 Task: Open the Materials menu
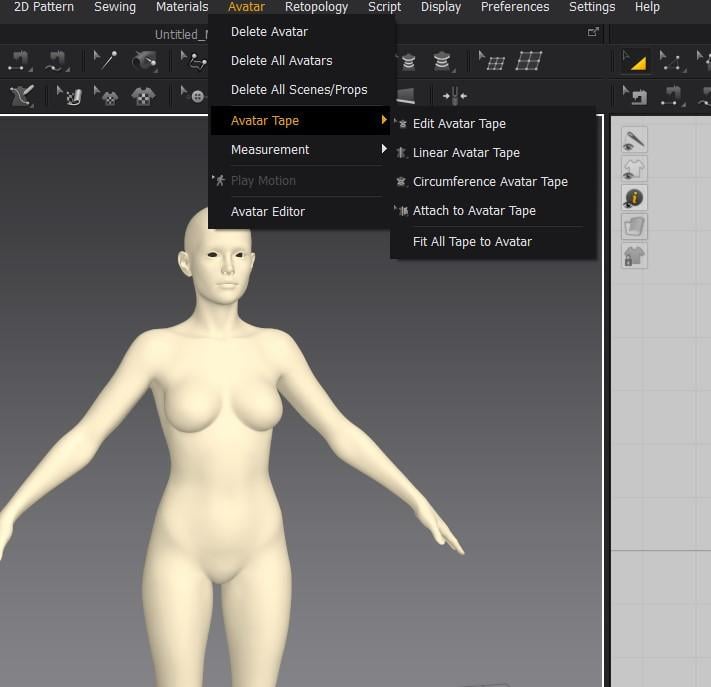[181, 7]
